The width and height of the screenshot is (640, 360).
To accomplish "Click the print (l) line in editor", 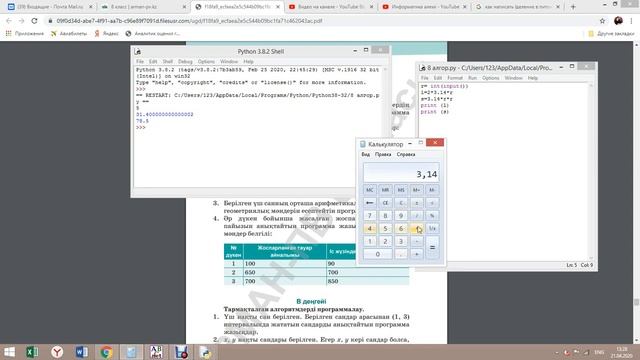I will point(435,105).
